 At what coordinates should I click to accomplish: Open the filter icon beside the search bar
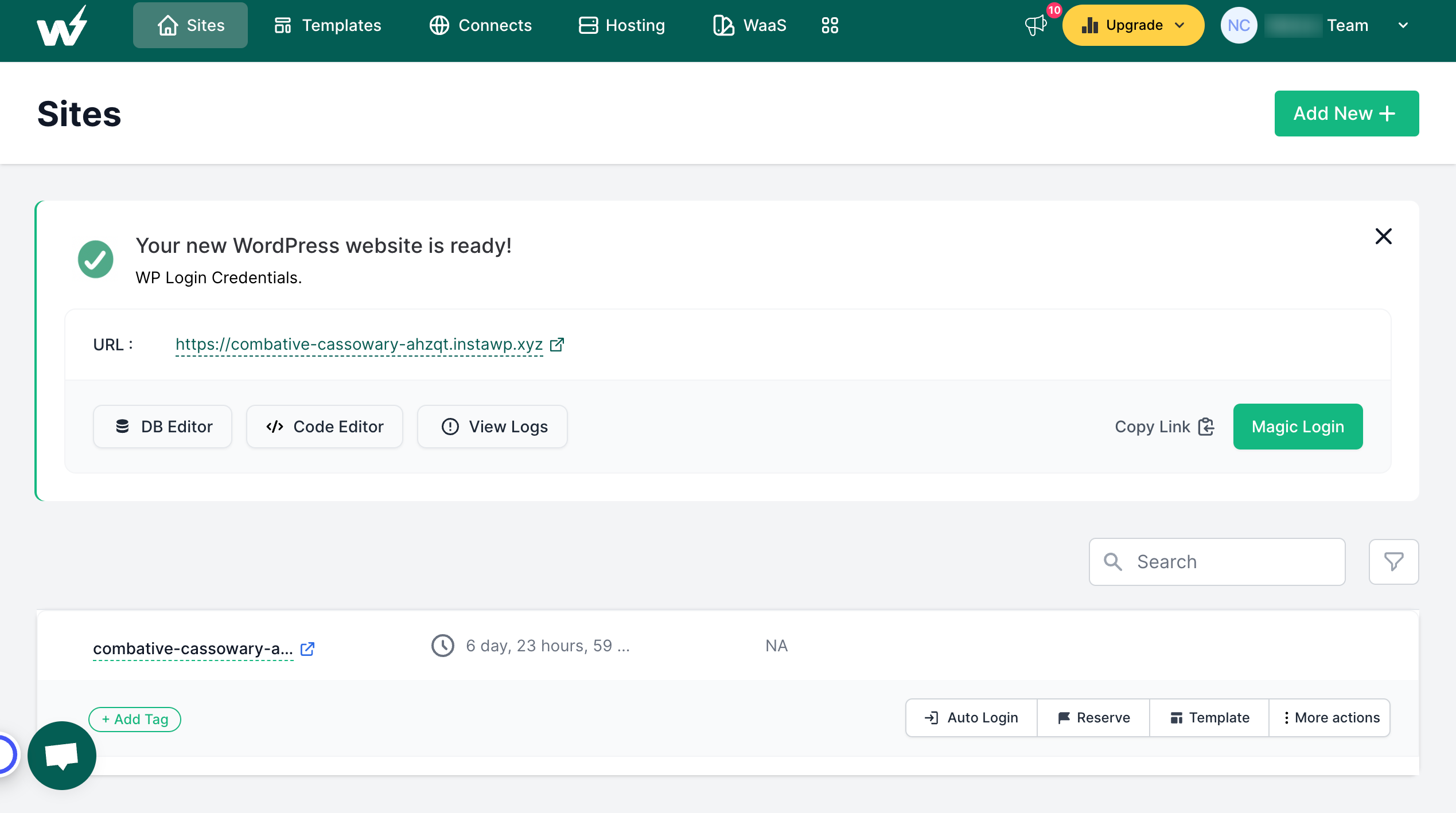(1393, 562)
